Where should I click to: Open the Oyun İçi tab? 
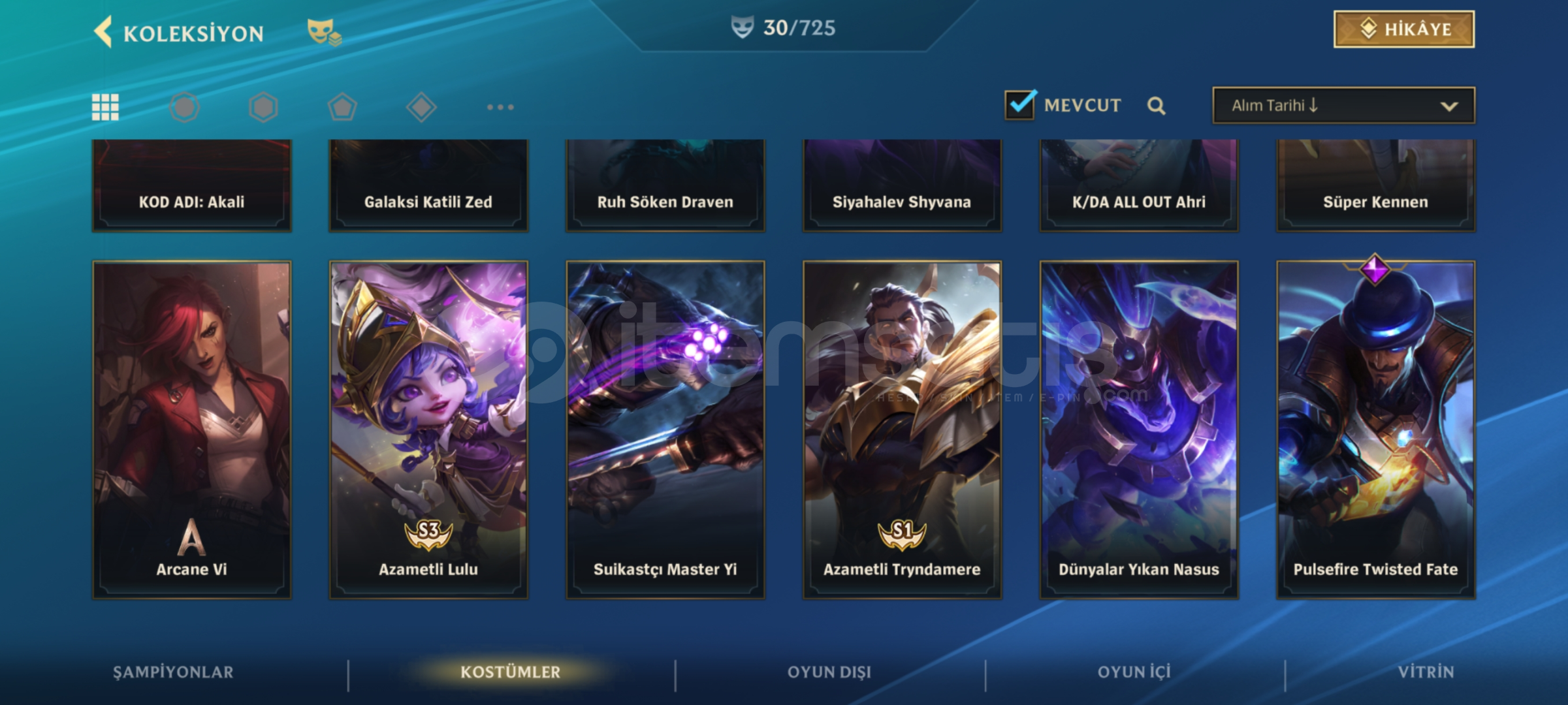click(1134, 672)
